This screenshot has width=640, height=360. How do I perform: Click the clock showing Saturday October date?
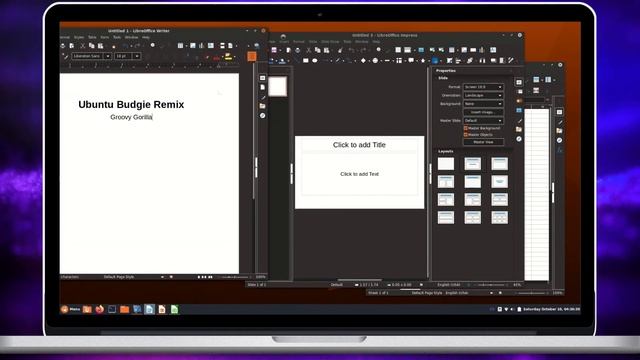[551, 309]
